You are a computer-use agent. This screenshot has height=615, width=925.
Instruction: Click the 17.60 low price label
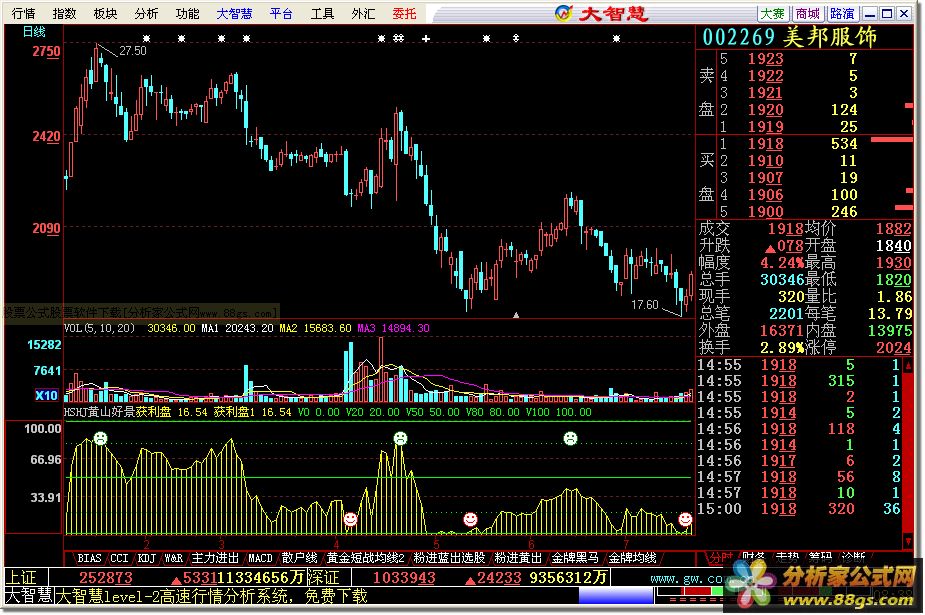(x=644, y=305)
